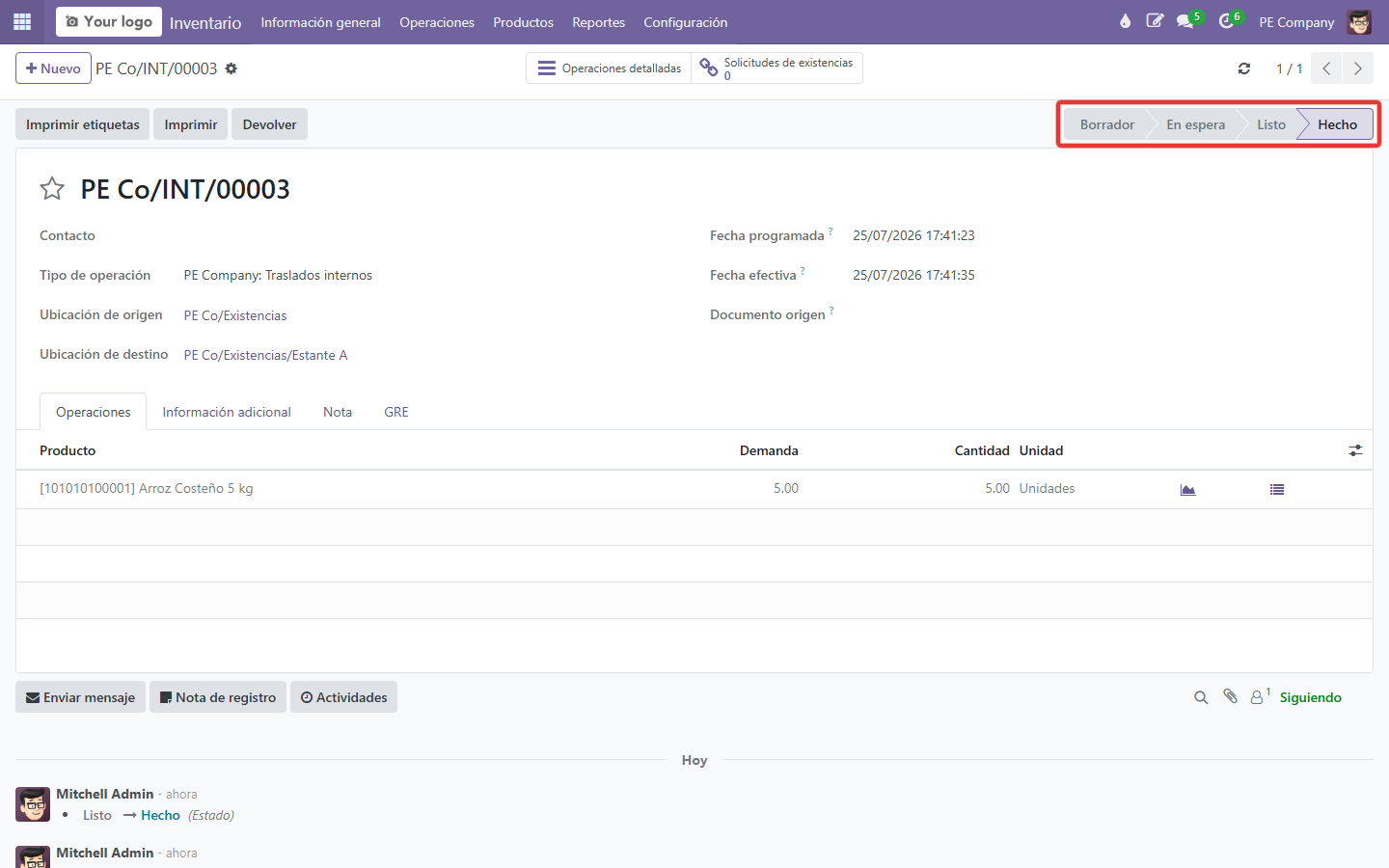The width and height of the screenshot is (1389, 868).
Task: Click fecha programada 25/07/2026 17:41:23 value
Action: (x=913, y=235)
